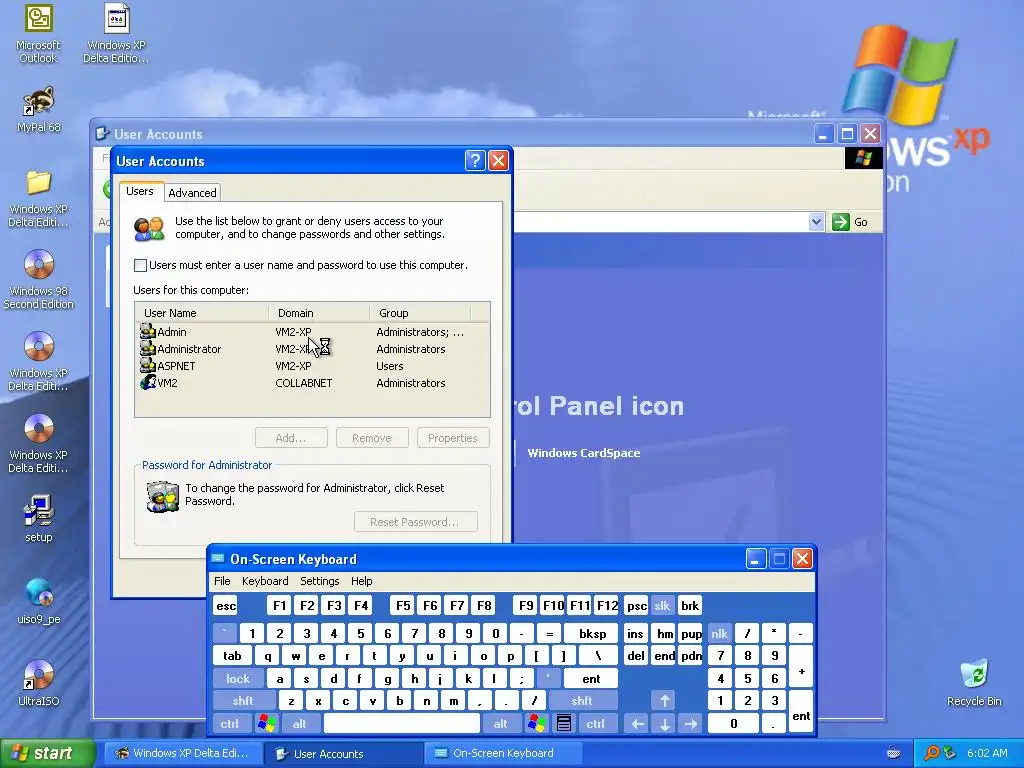Viewport: 1024px width, 768px height.
Task: Click the Add... button
Action: [291, 438]
